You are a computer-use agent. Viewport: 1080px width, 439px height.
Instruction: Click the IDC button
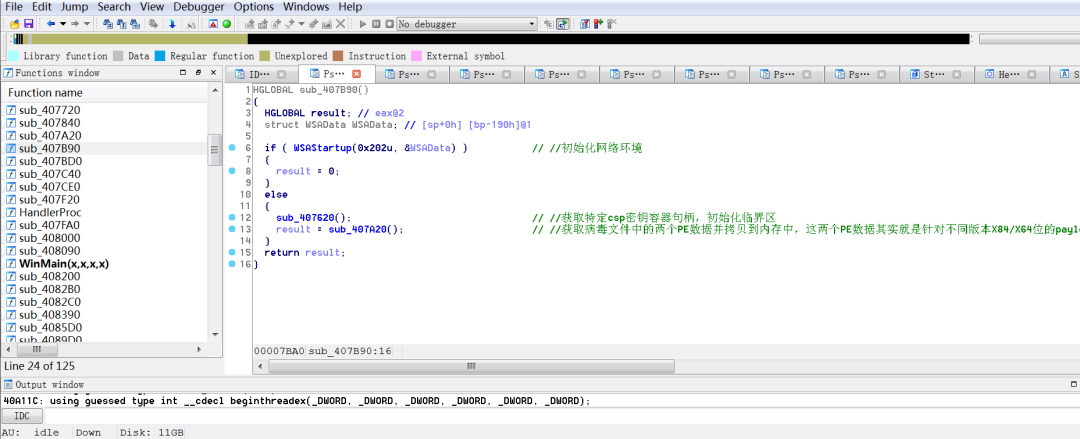pos(22,415)
